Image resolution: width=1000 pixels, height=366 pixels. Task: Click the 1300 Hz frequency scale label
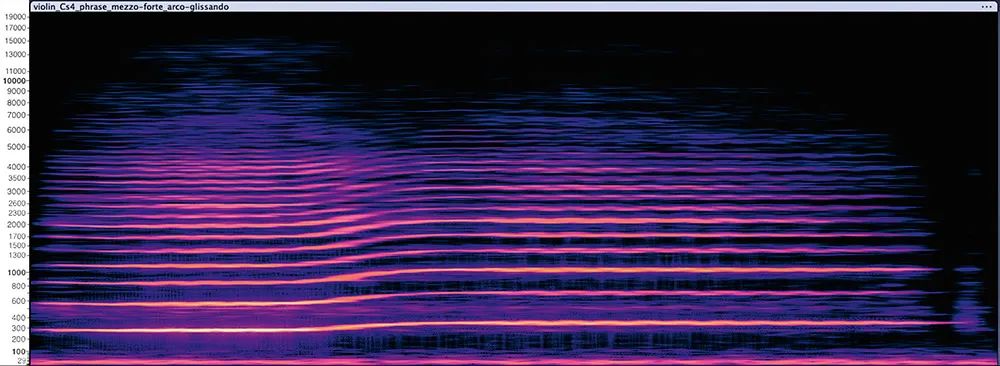[x=17, y=255]
